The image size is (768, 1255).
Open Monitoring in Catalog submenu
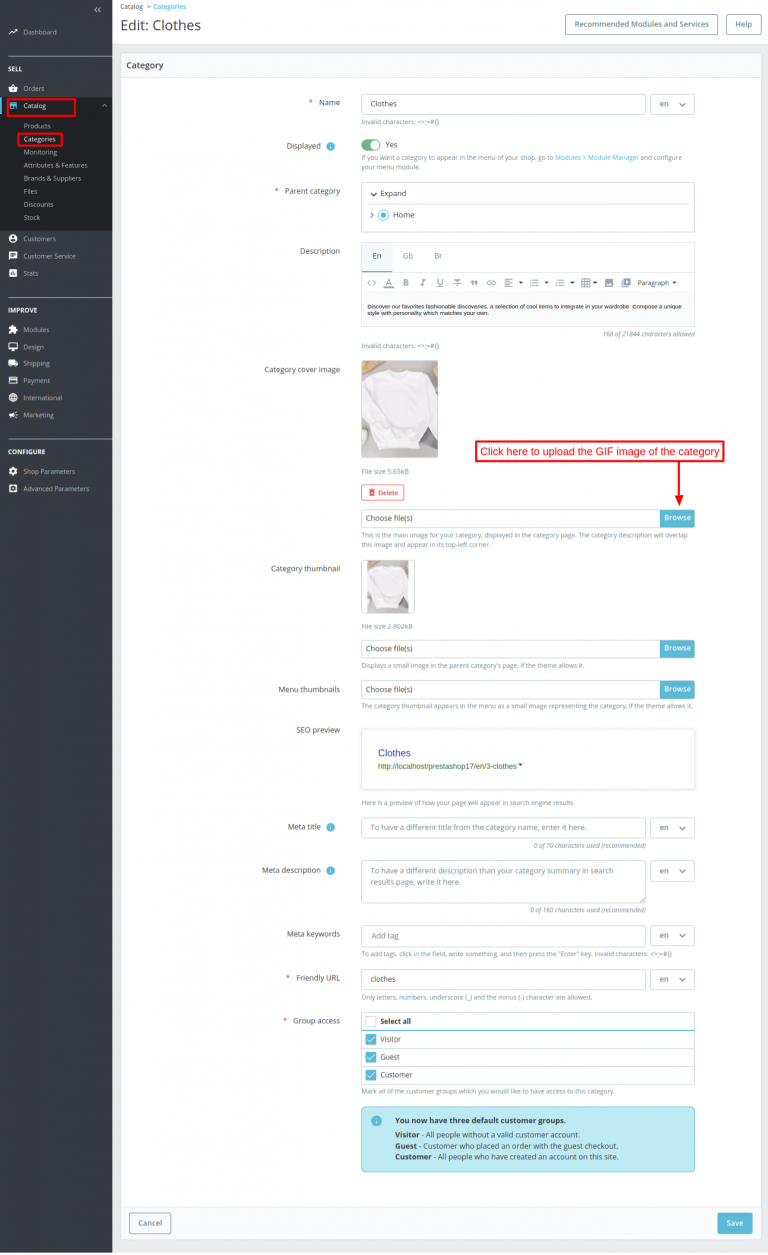pos(41,152)
